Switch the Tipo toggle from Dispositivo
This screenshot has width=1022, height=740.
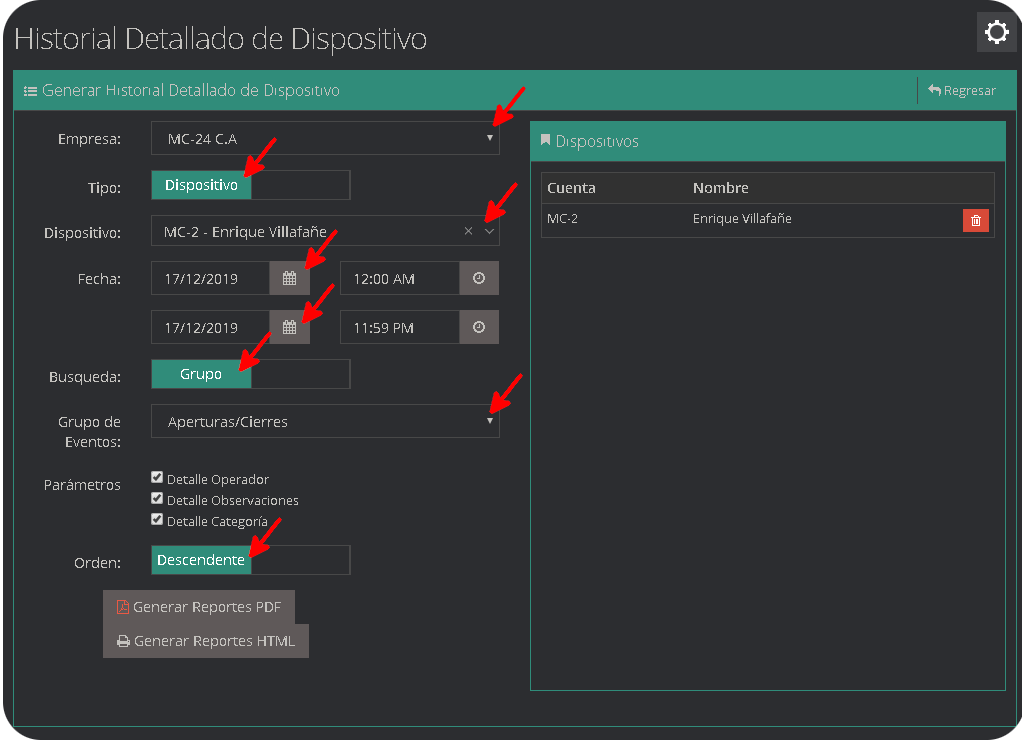[200, 185]
